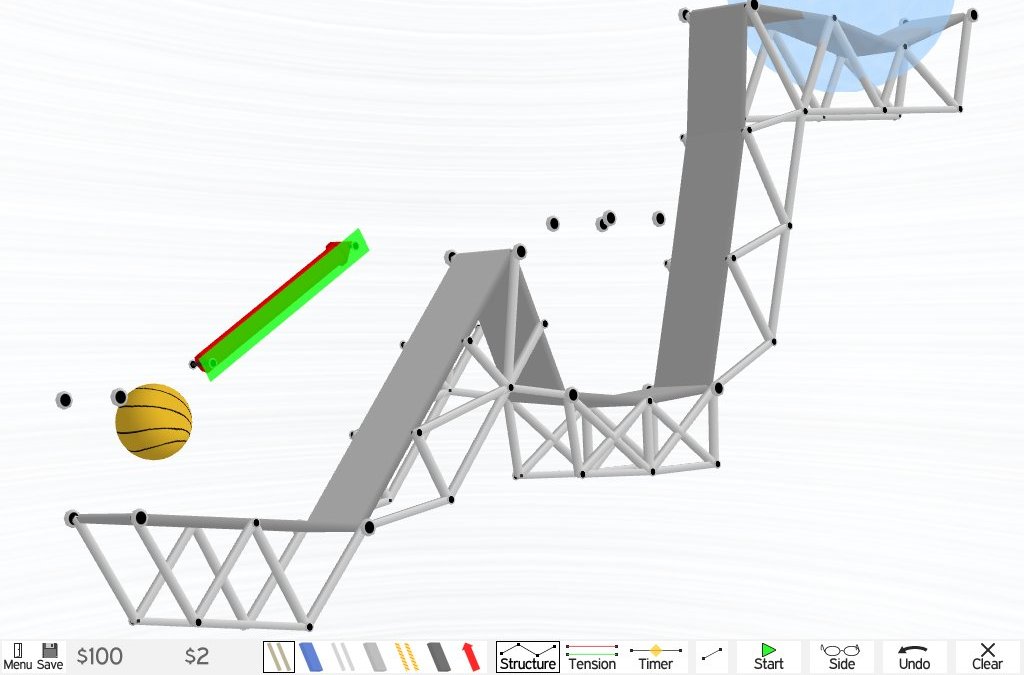Switch to Tension view mode
The height and width of the screenshot is (675, 1024).
(x=592, y=657)
